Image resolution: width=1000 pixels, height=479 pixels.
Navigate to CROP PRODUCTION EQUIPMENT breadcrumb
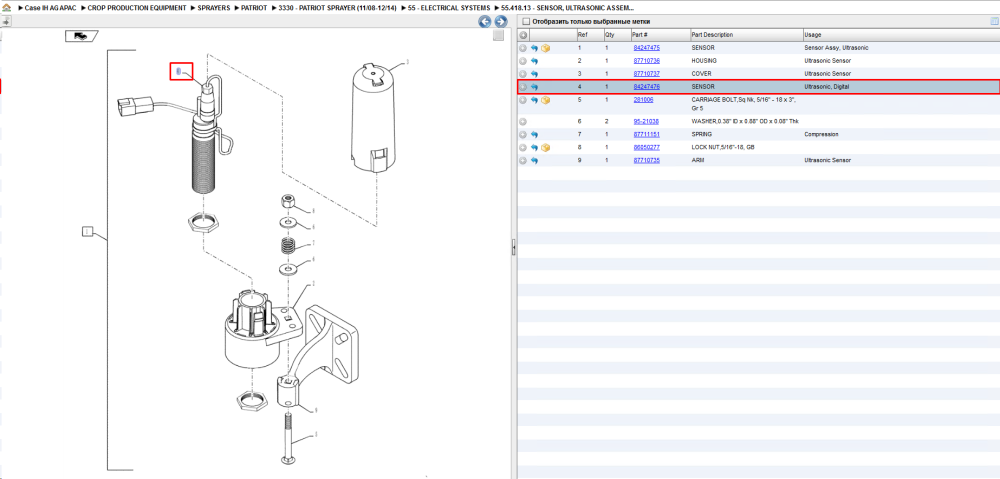point(137,8)
